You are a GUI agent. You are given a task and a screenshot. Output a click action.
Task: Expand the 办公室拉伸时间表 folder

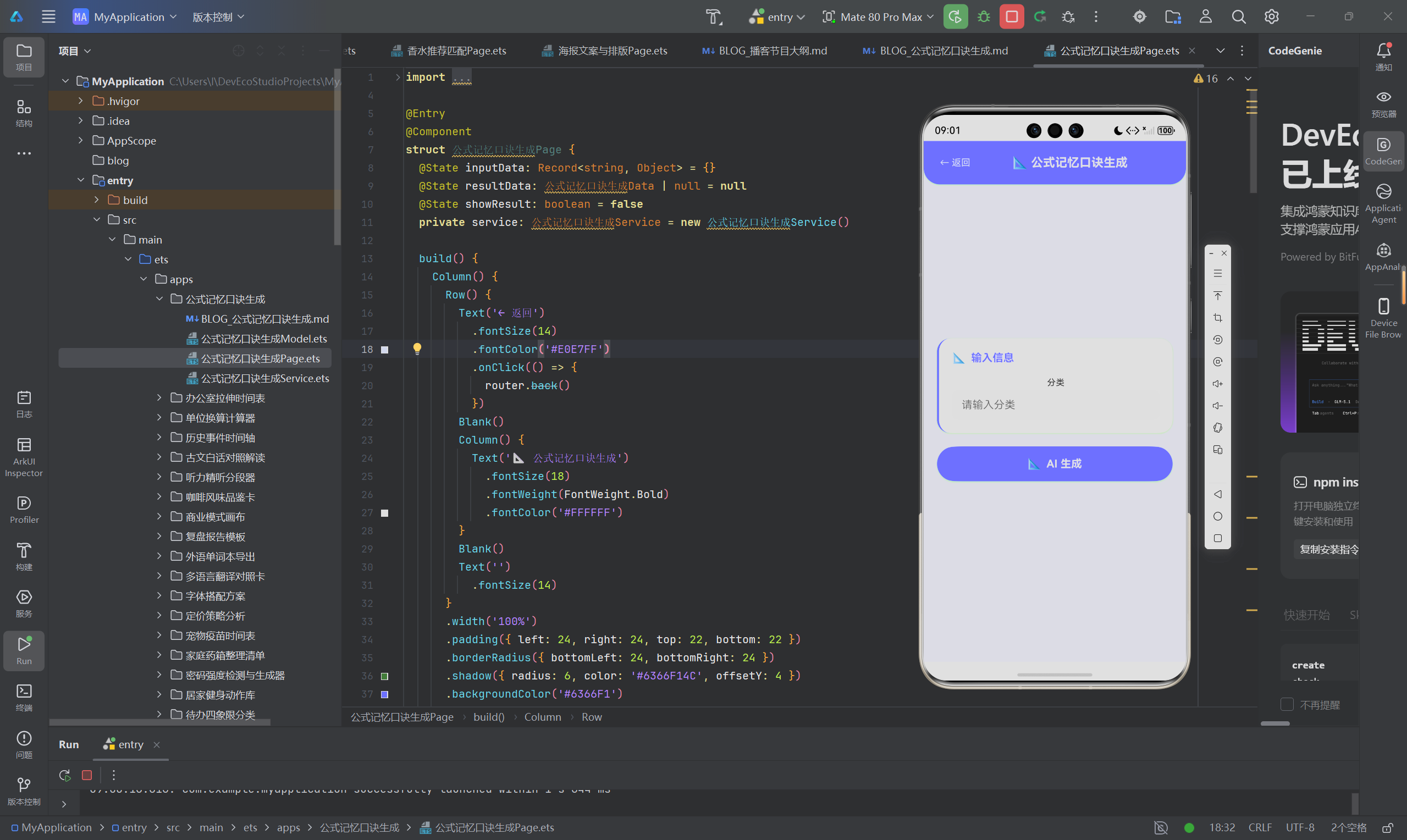[x=159, y=398]
